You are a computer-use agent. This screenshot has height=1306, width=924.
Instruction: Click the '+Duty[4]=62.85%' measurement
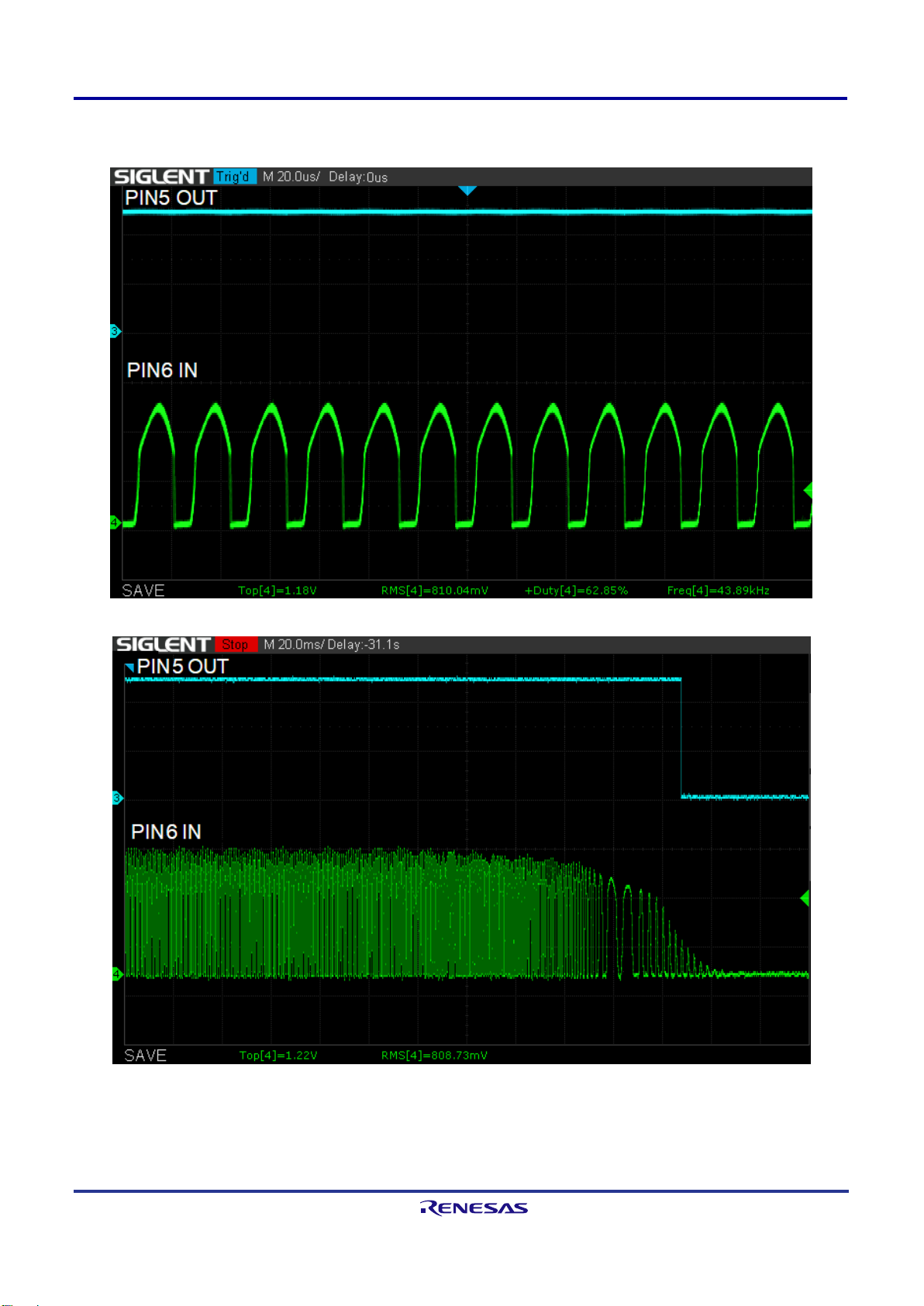pos(576,591)
